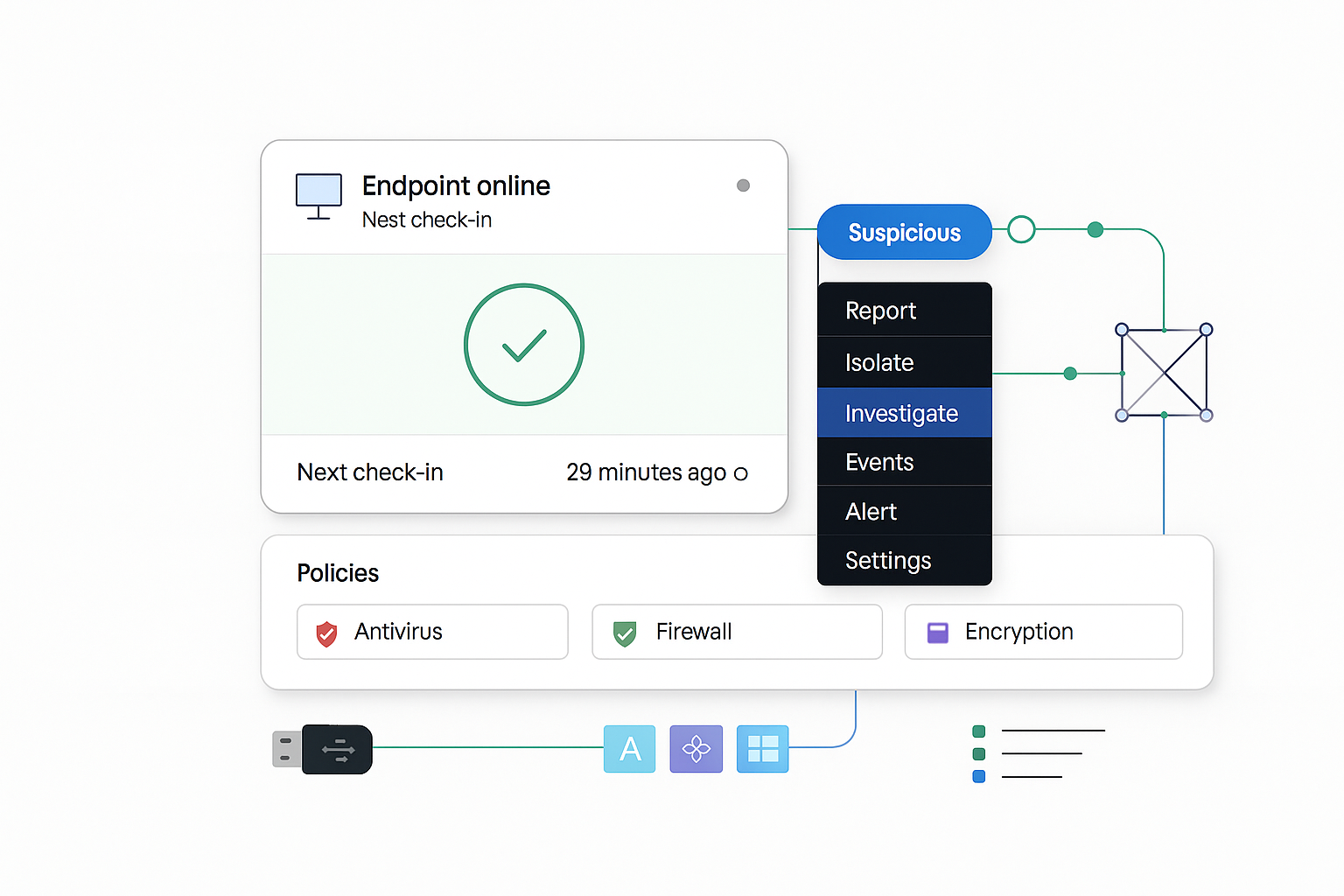1344x896 pixels.
Task: Click the monitor icon beside Endpoint online
Action: click(x=318, y=197)
